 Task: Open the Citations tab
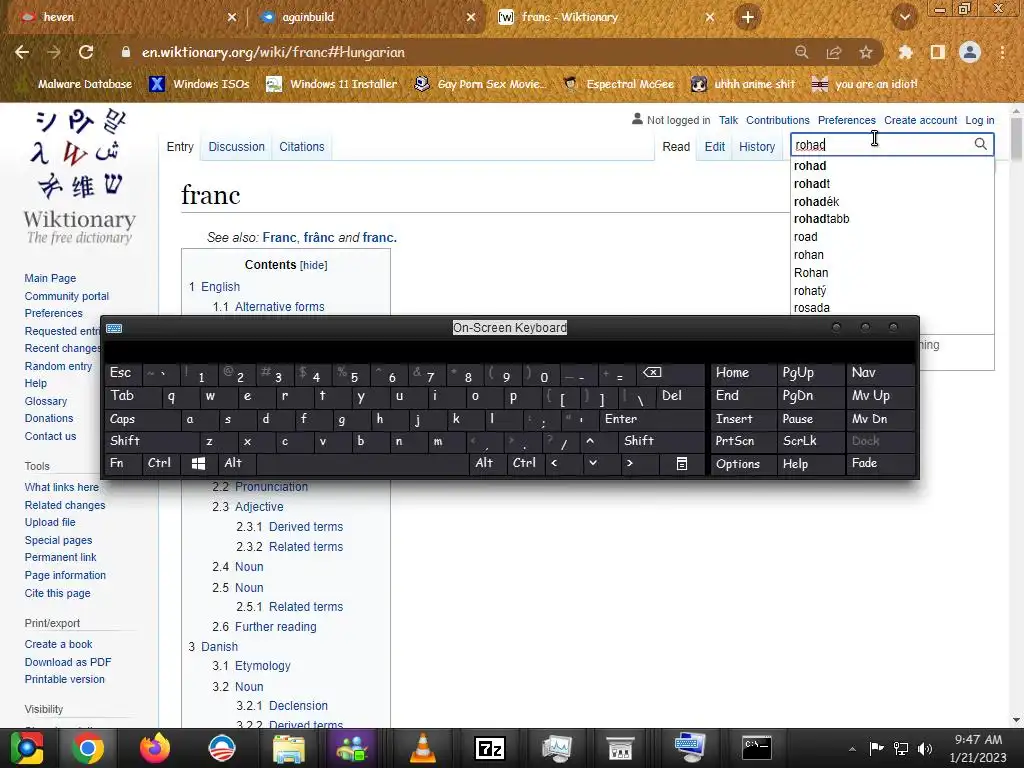tap(302, 147)
